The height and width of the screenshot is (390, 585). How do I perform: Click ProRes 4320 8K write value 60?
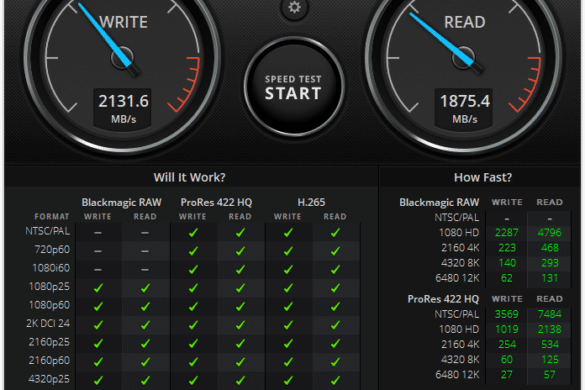pyautogui.click(x=507, y=359)
